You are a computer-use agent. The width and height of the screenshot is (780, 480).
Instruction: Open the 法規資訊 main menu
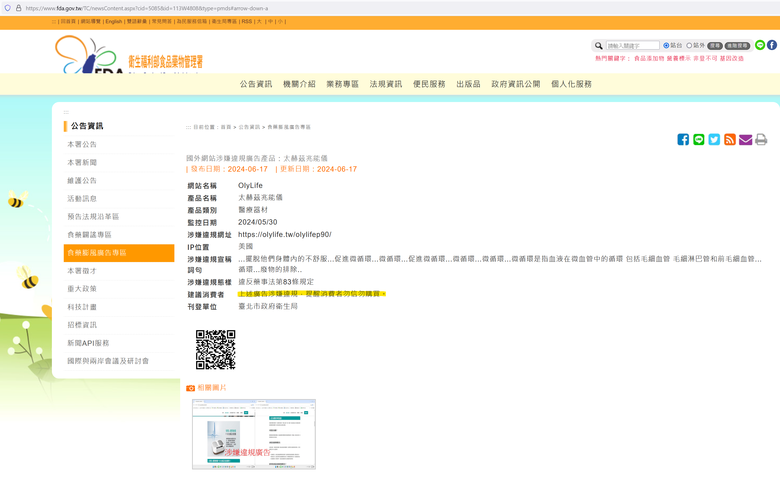(x=386, y=84)
